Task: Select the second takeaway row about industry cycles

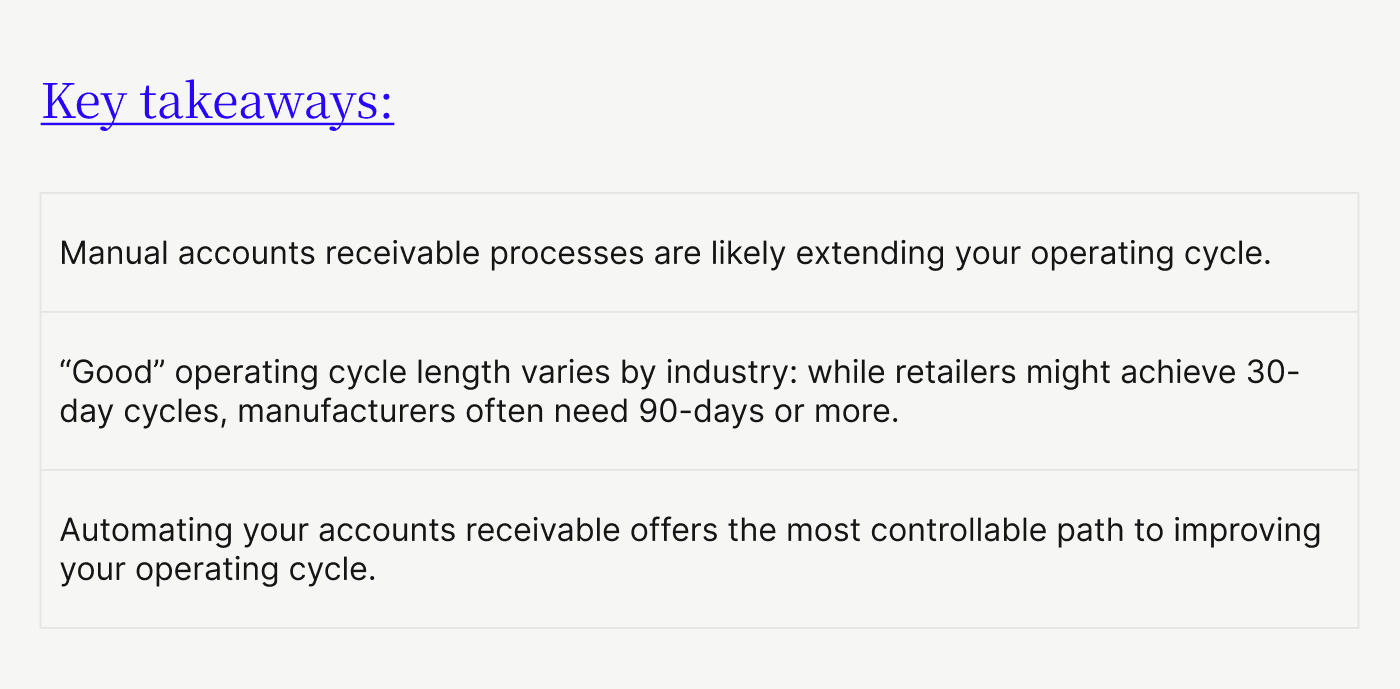Action: (699, 391)
